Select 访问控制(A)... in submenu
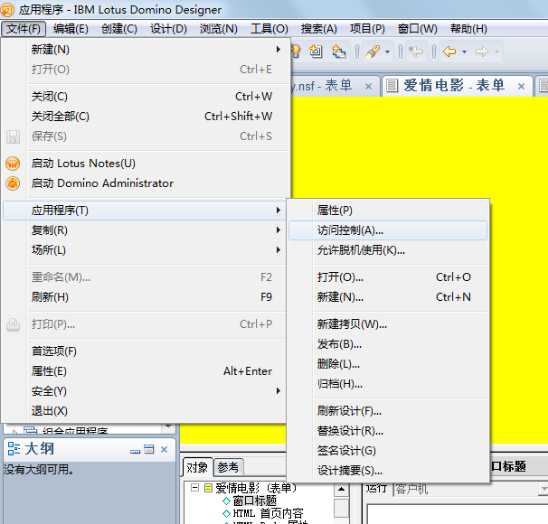 [x=388, y=230]
